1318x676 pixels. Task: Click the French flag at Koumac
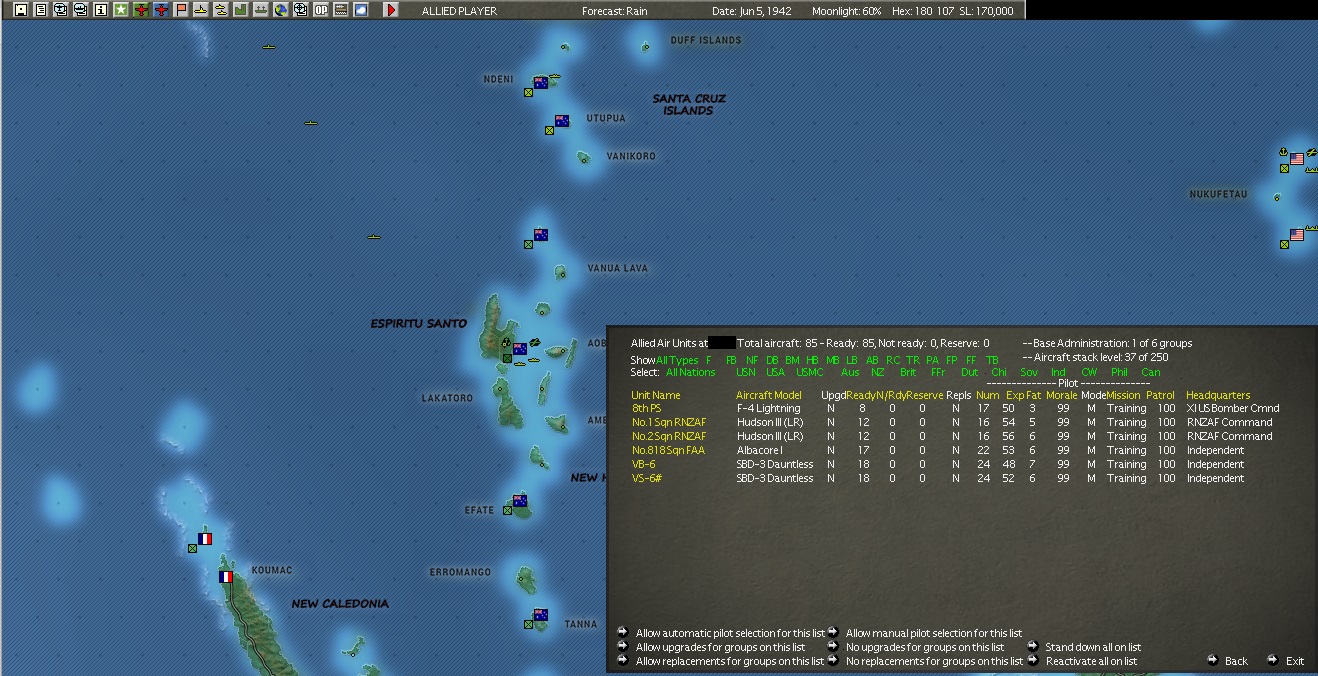[226, 577]
